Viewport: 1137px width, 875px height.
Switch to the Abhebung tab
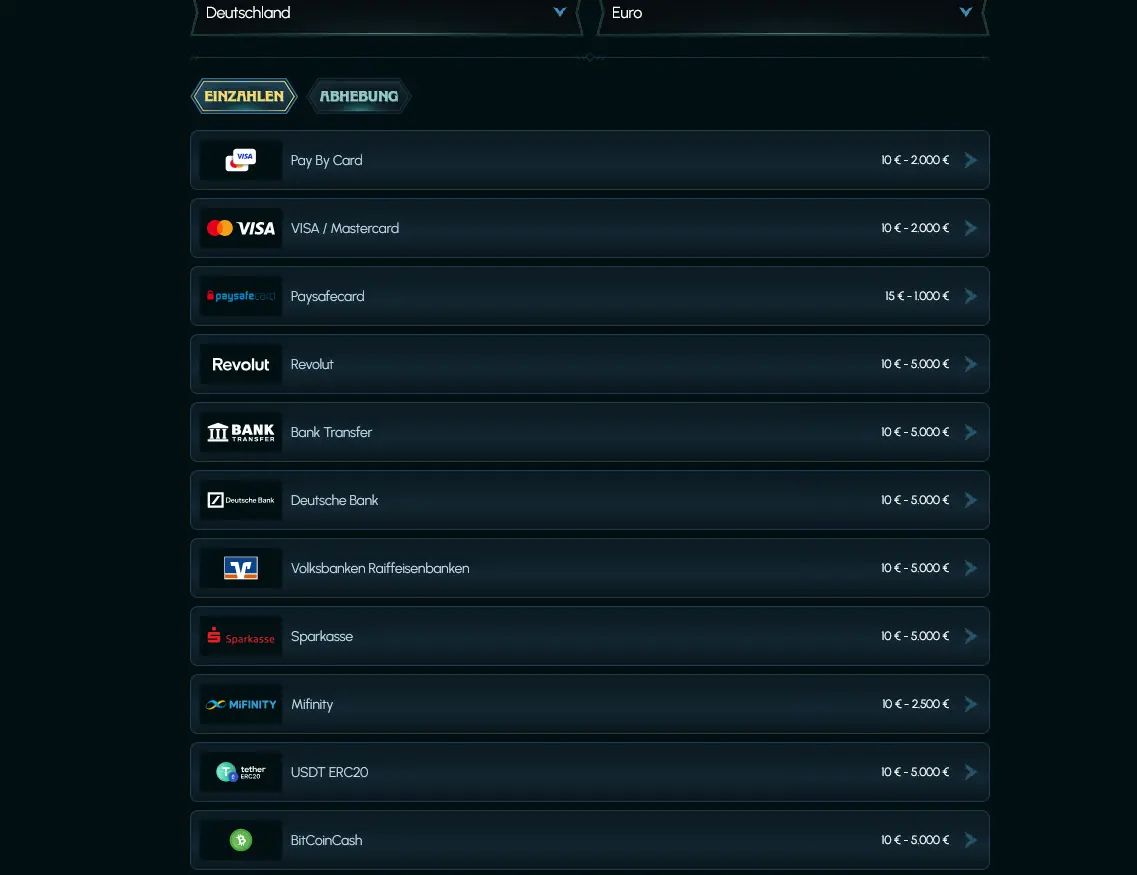(359, 96)
